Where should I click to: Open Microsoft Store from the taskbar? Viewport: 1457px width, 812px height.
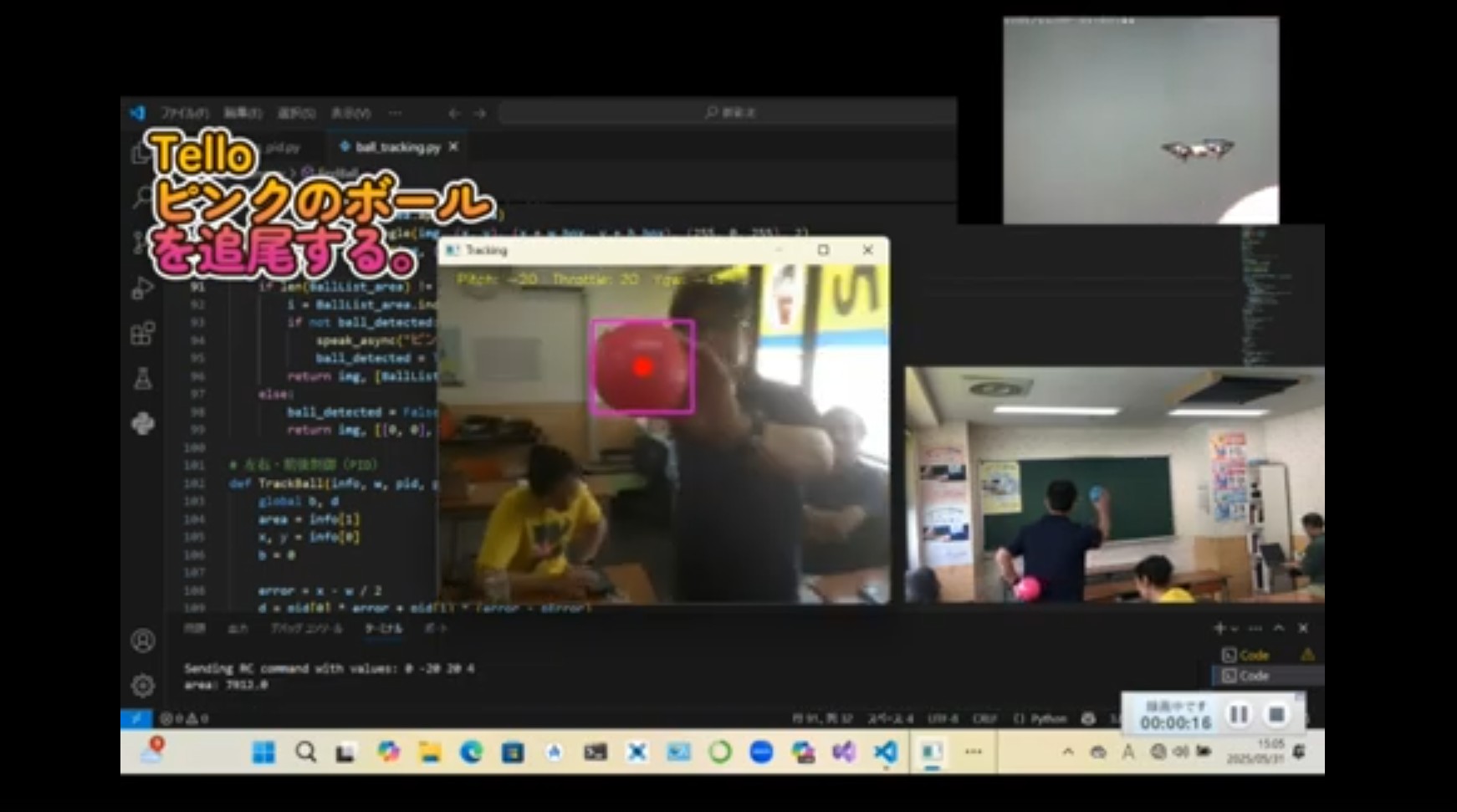(x=513, y=753)
